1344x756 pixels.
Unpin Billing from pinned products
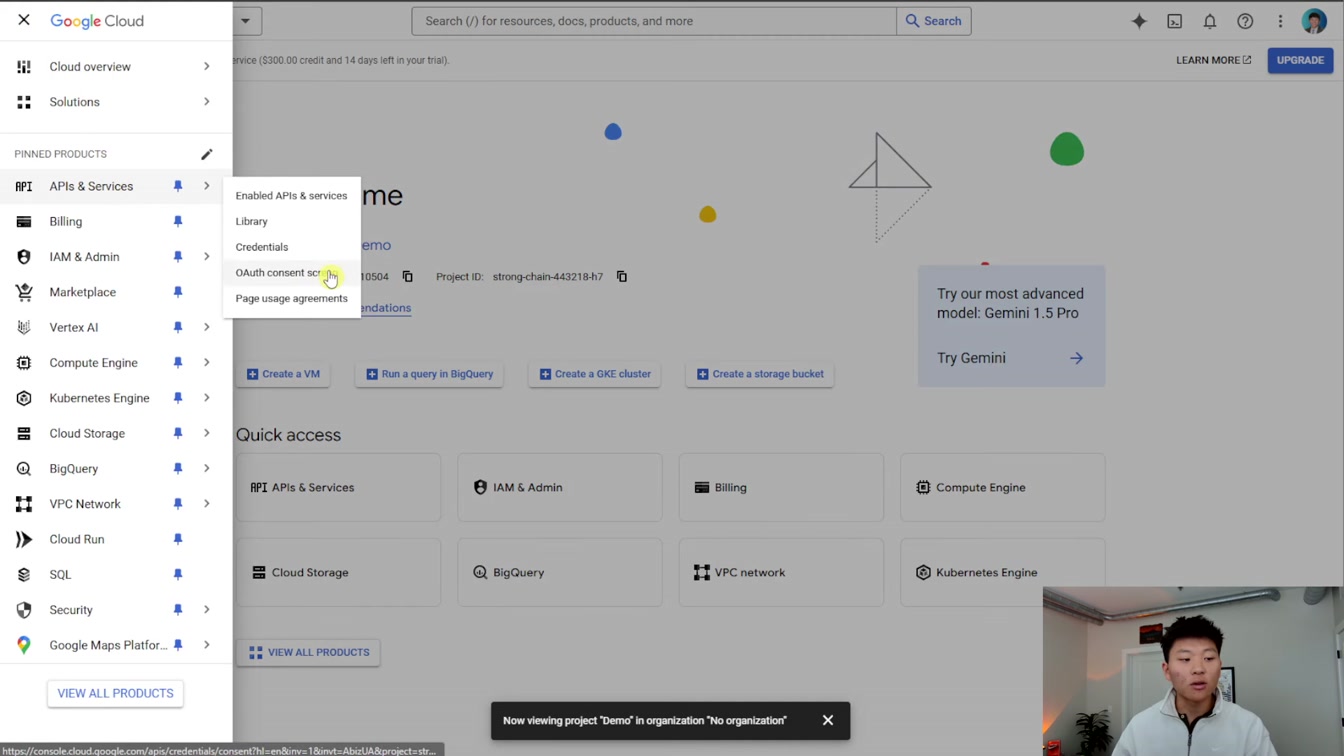[x=178, y=222]
